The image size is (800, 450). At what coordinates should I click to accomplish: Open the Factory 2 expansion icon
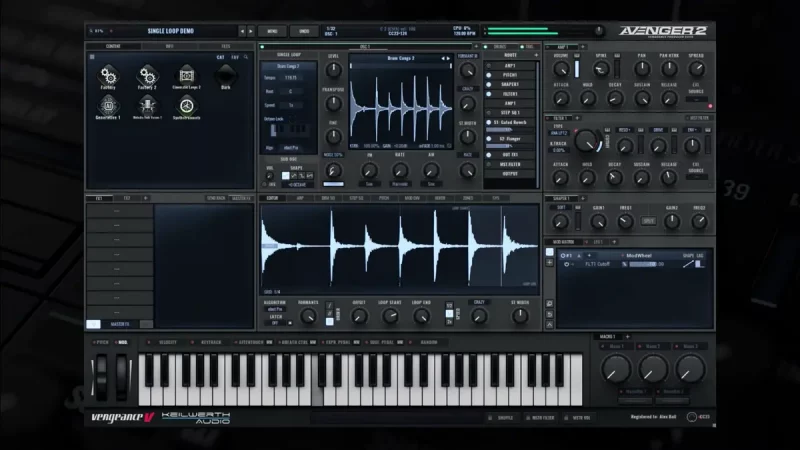pos(146,75)
